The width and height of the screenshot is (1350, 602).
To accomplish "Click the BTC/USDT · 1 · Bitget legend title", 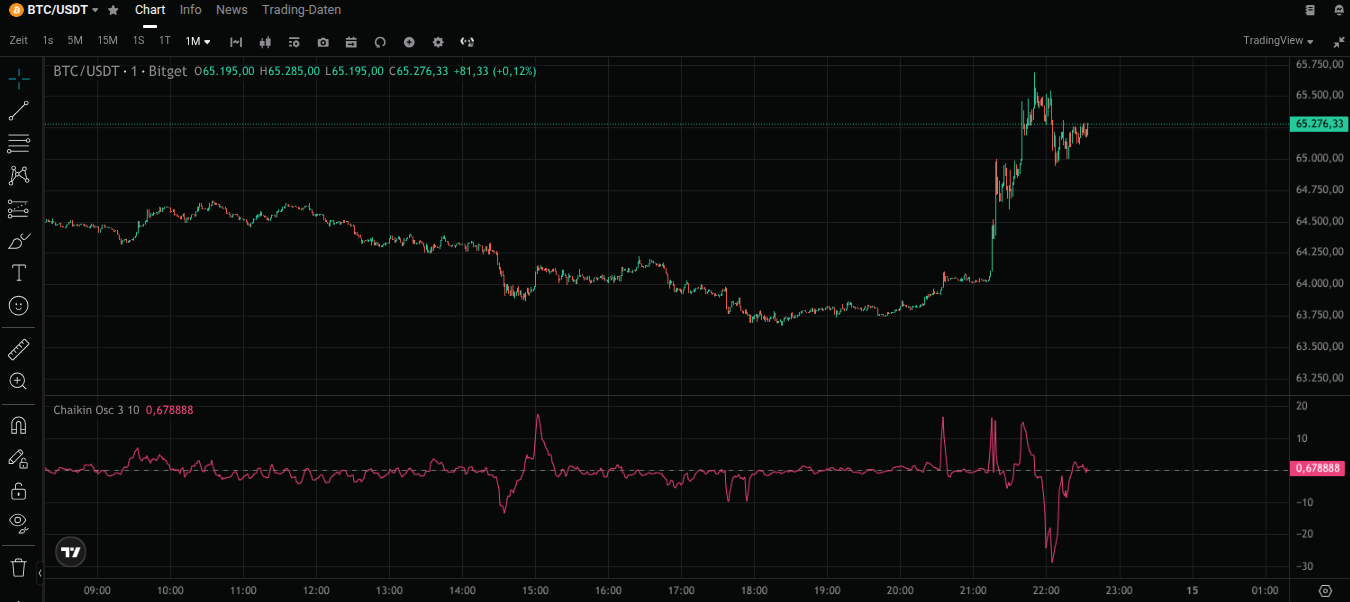I will (120, 71).
